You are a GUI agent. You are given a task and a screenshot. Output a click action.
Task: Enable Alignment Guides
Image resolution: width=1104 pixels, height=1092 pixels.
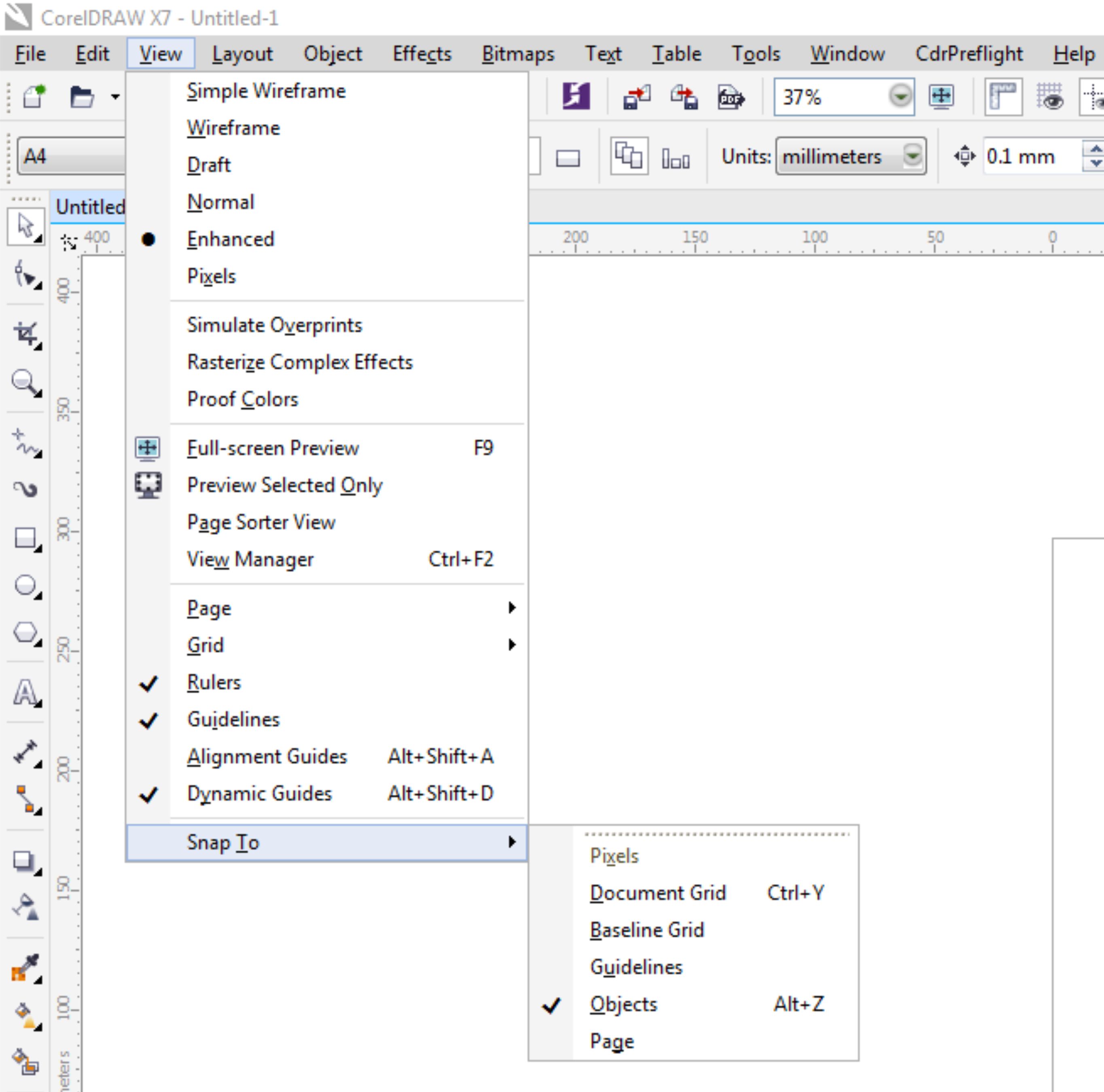tap(326, 757)
